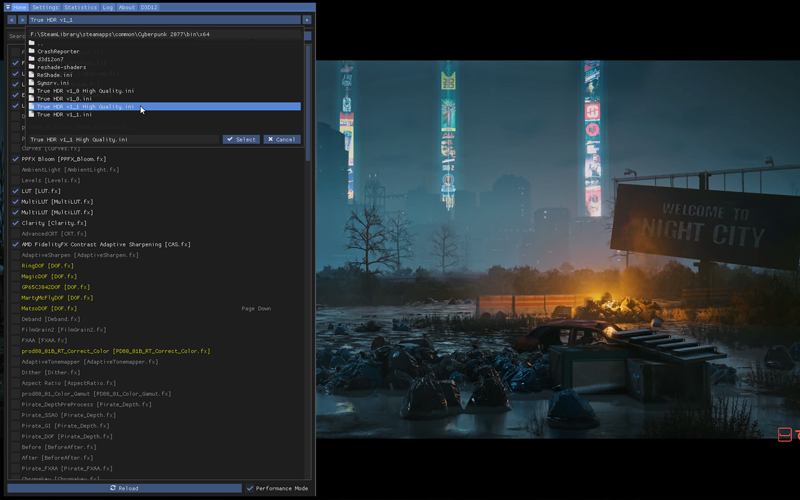This screenshot has width=800, height=500.
Task: Enable prod80_01B_RT_Correct_Color effect
Action: click(x=15, y=351)
